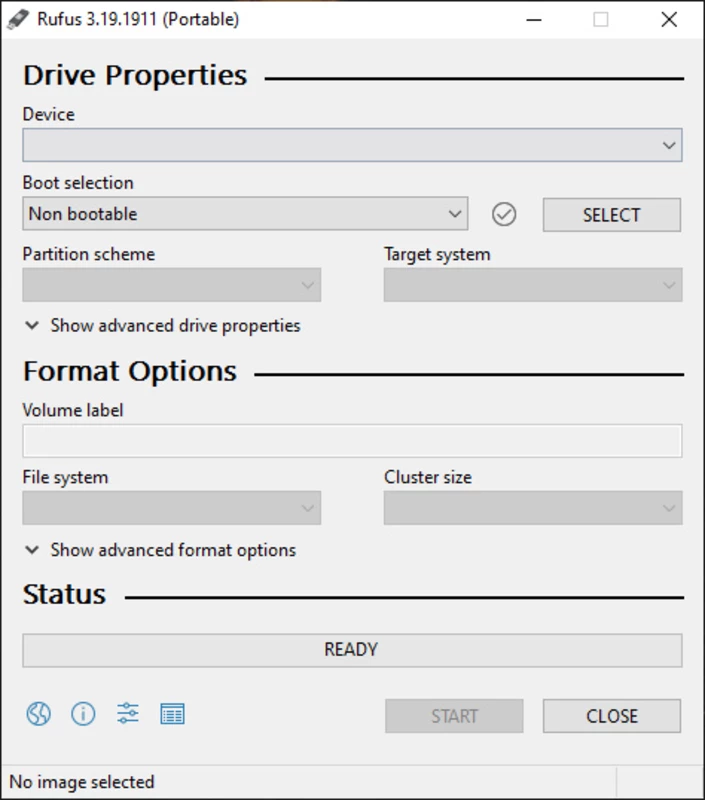Viewport: 705px width, 800px height.
Task: Open the Device dropdown
Action: pos(352,145)
